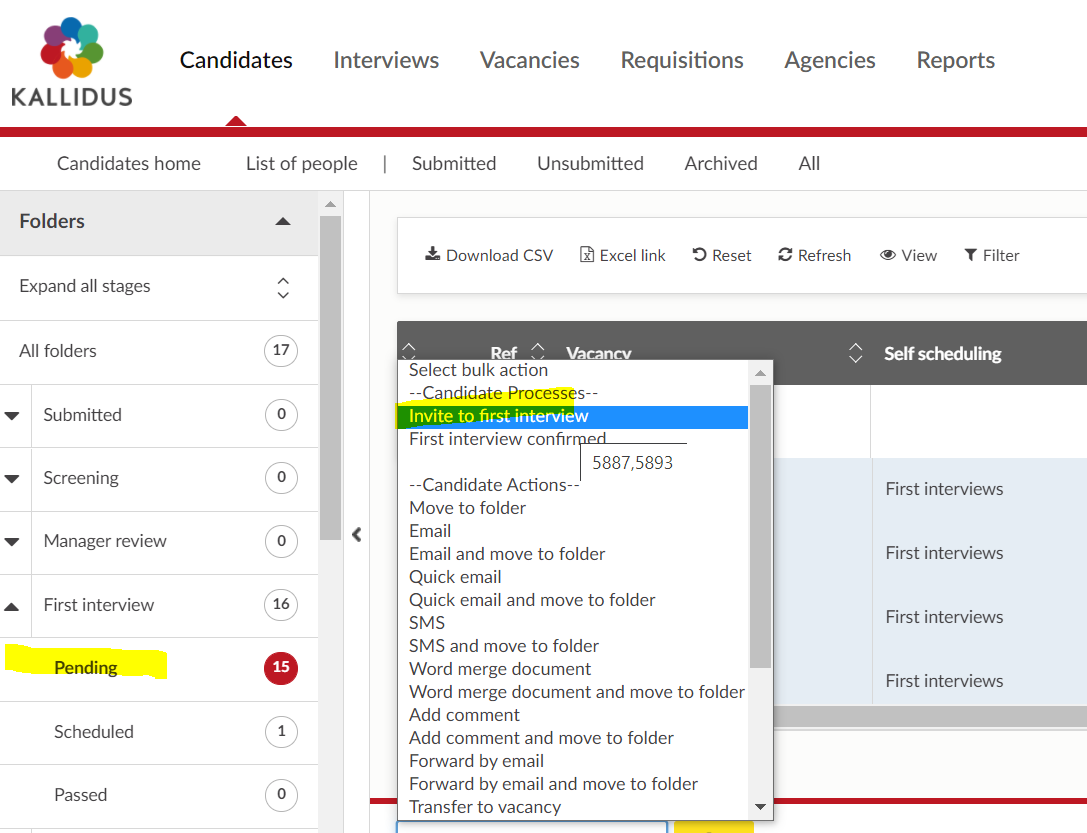Viewport: 1087px width, 833px height.
Task: Open the Interviews tab
Action: click(386, 60)
